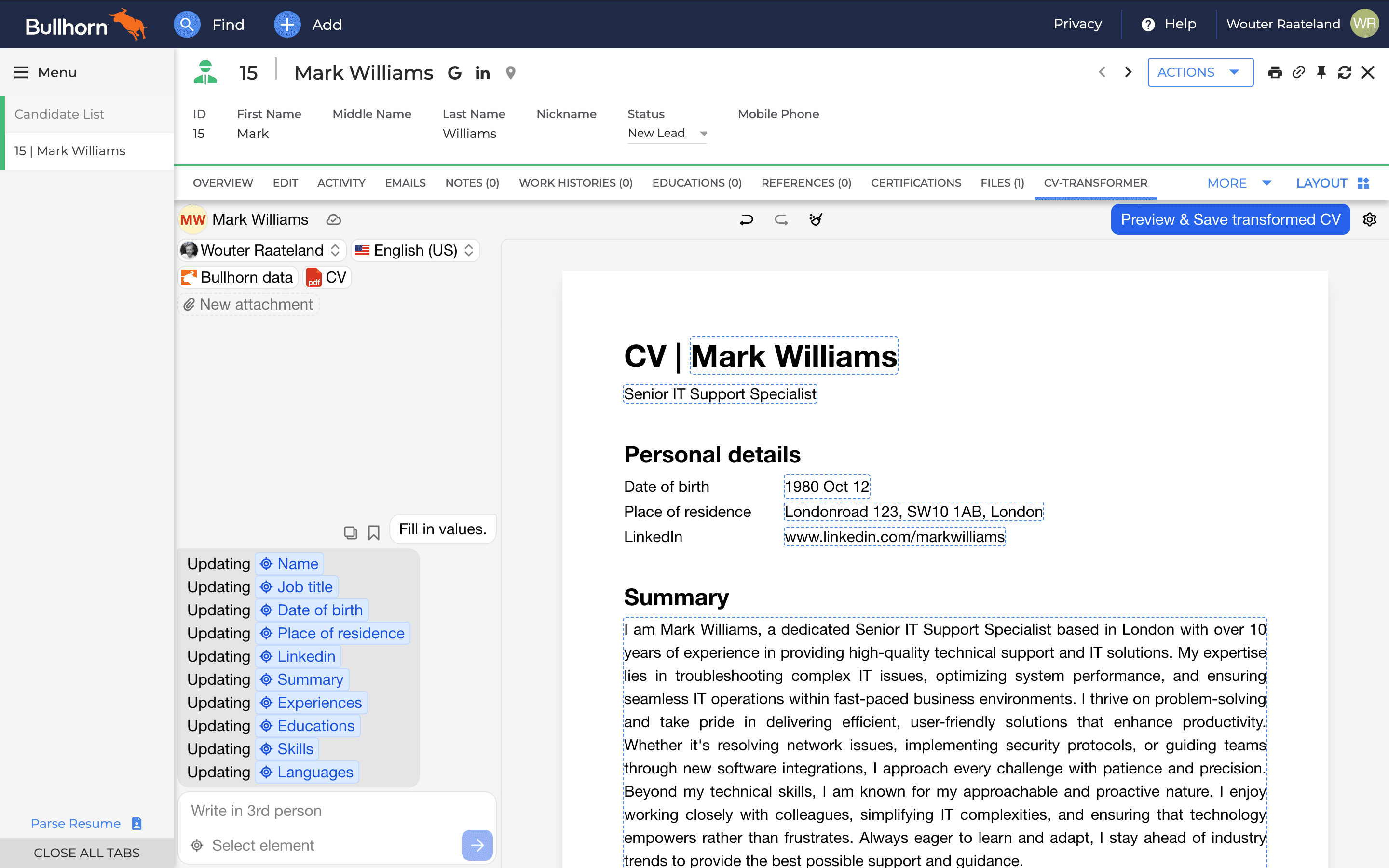The height and width of the screenshot is (868, 1389).
Task: Open the English (US) language selector
Action: [415, 250]
